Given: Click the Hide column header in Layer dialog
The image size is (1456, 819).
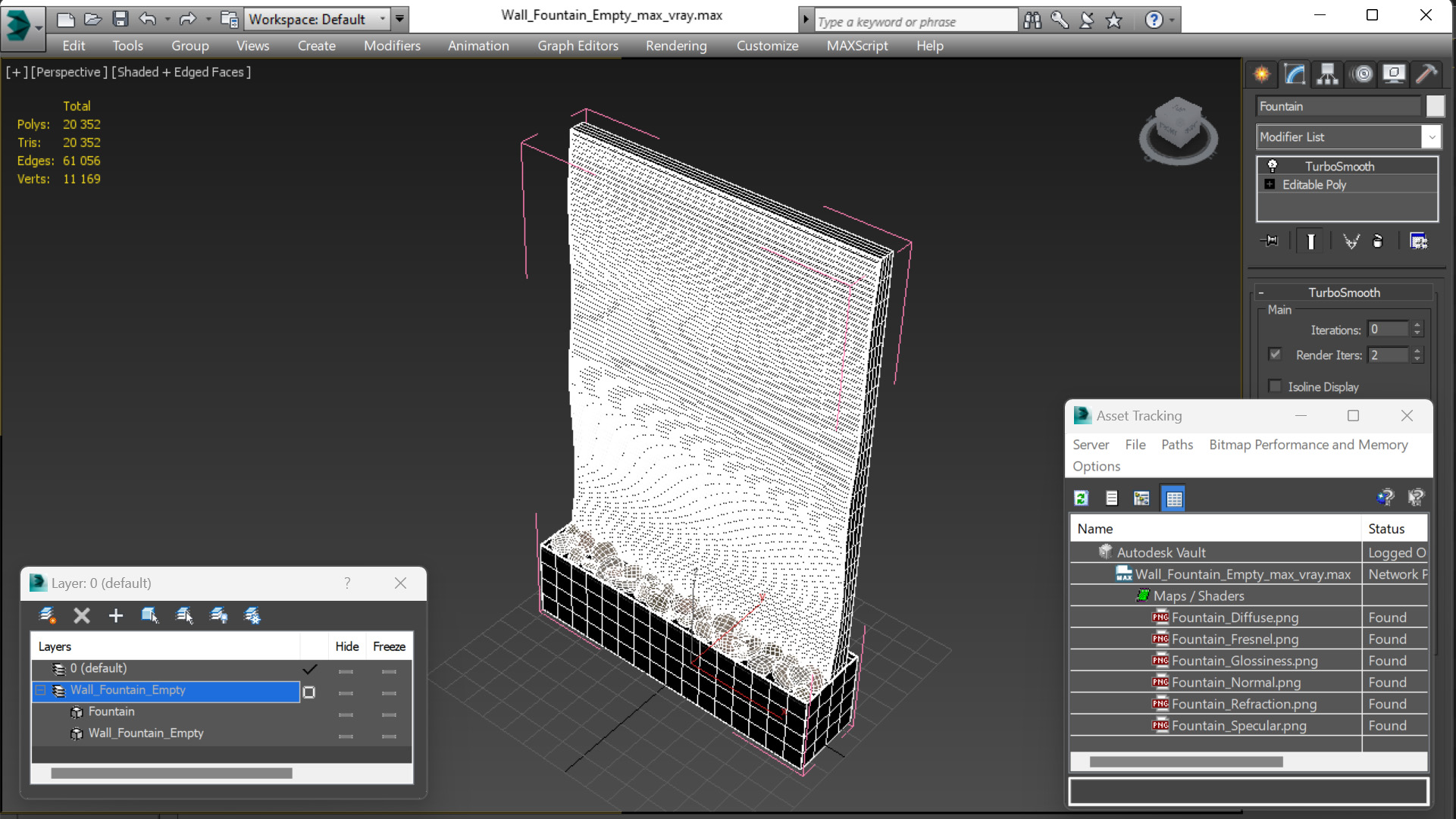Looking at the screenshot, I should click(347, 646).
